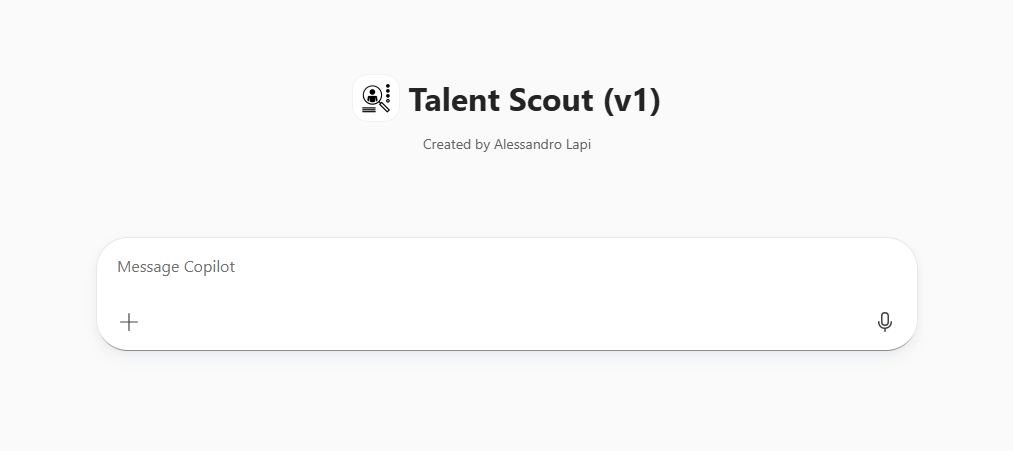
Task: Start dictation with the mic icon
Action: pyautogui.click(x=884, y=322)
